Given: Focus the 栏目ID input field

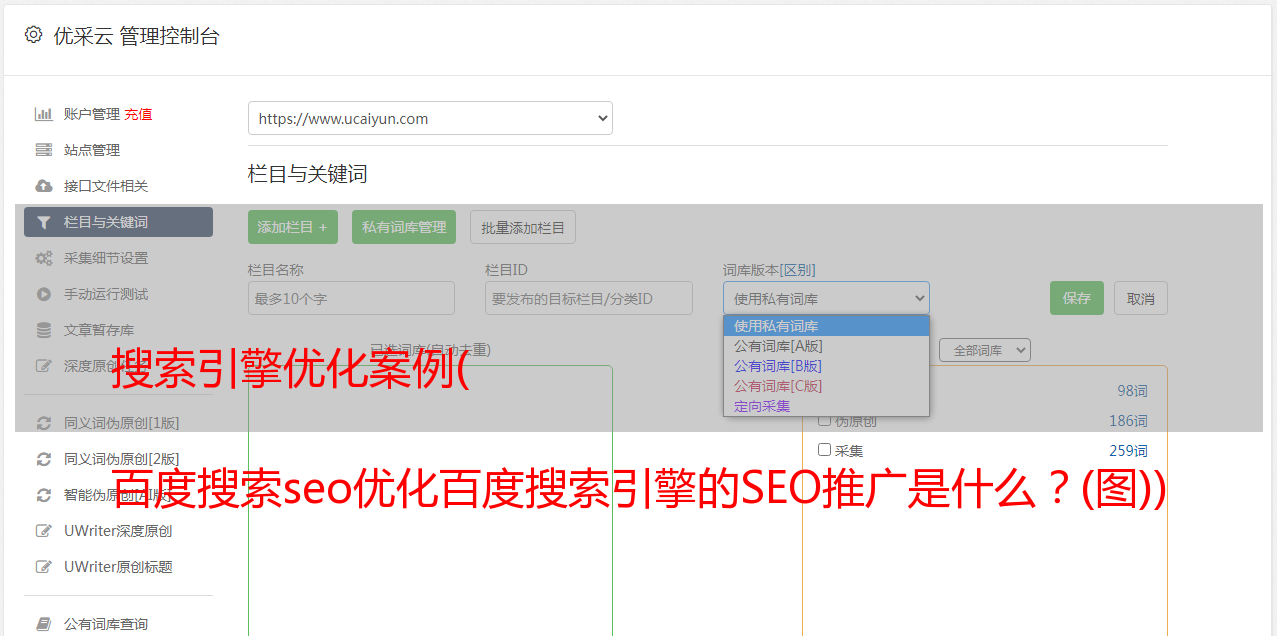Looking at the screenshot, I should point(589,298).
